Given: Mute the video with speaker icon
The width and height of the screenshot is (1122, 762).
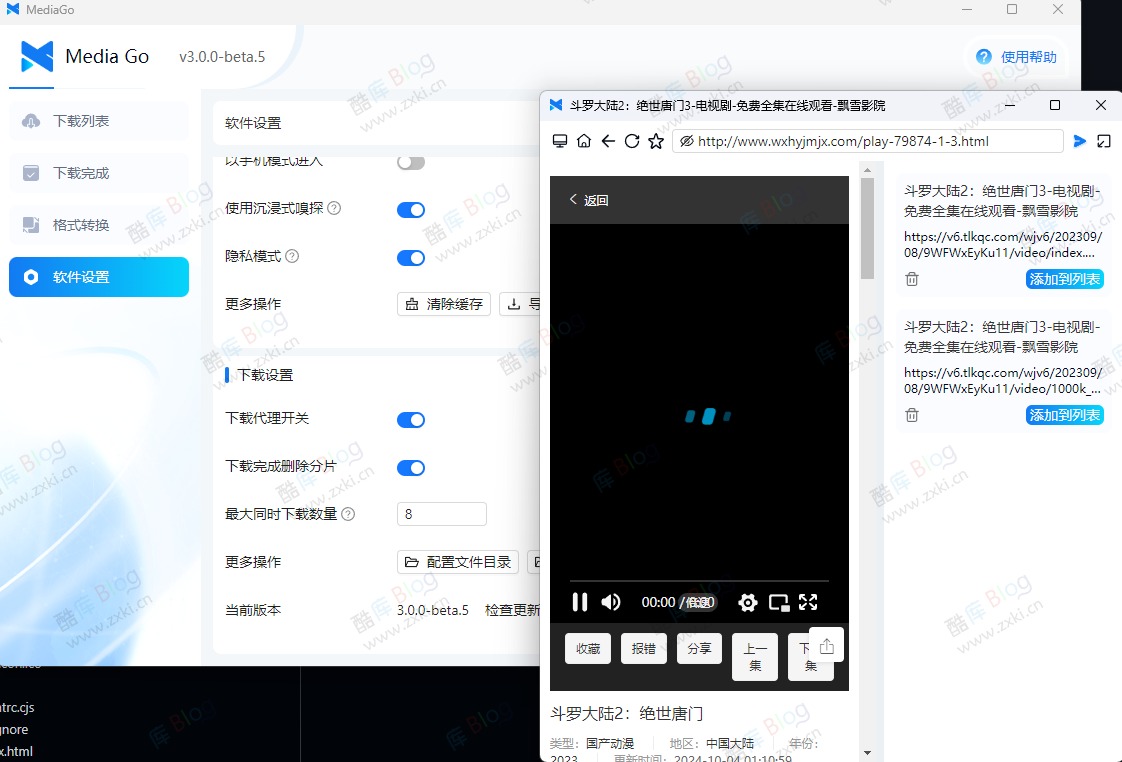Looking at the screenshot, I should pyautogui.click(x=611, y=602).
